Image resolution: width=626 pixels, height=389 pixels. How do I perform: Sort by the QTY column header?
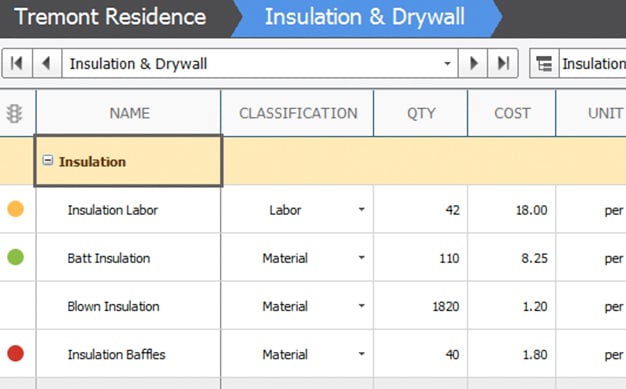click(x=420, y=113)
